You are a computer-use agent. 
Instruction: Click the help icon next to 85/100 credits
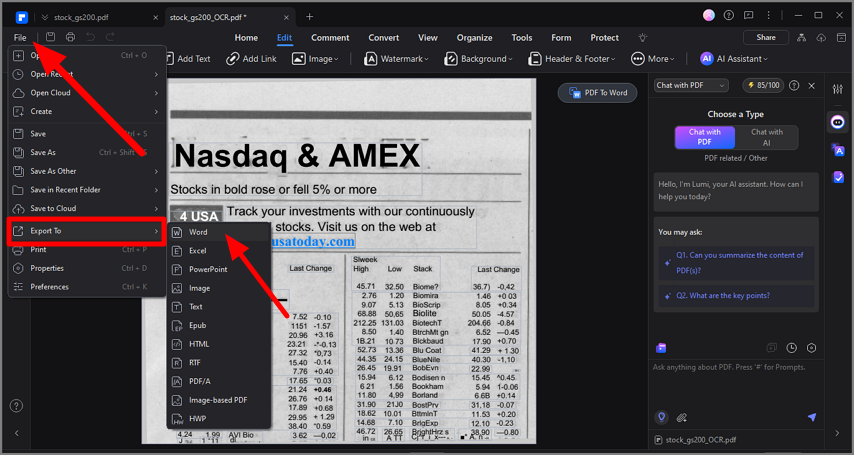(794, 86)
